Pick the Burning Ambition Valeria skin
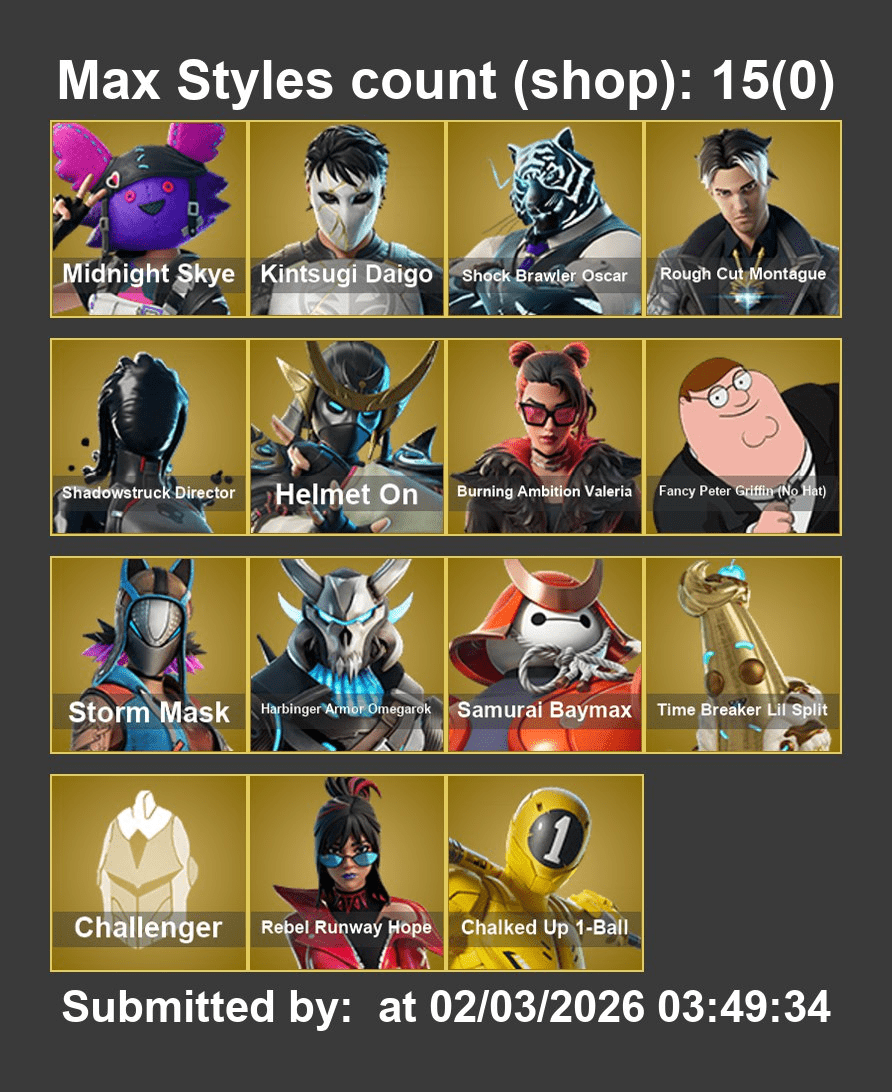The image size is (892, 1092). 545,437
